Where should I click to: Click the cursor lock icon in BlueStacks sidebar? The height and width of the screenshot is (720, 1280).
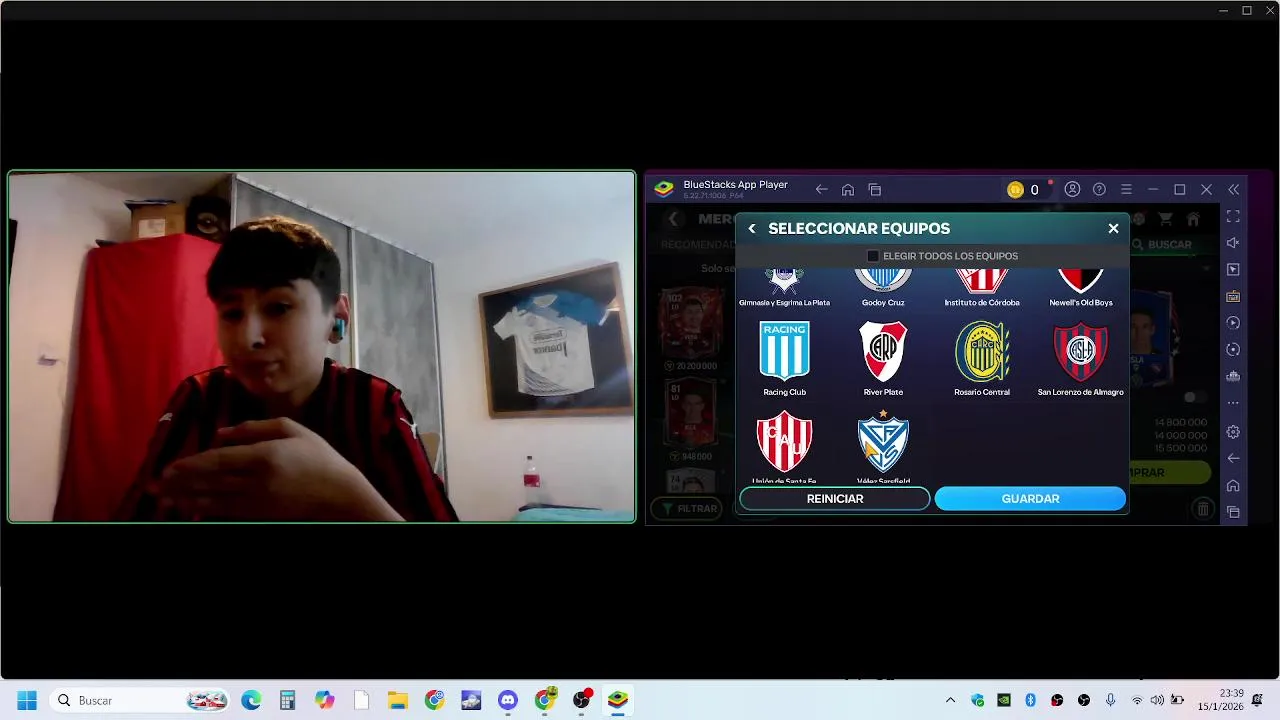[x=1233, y=270]
